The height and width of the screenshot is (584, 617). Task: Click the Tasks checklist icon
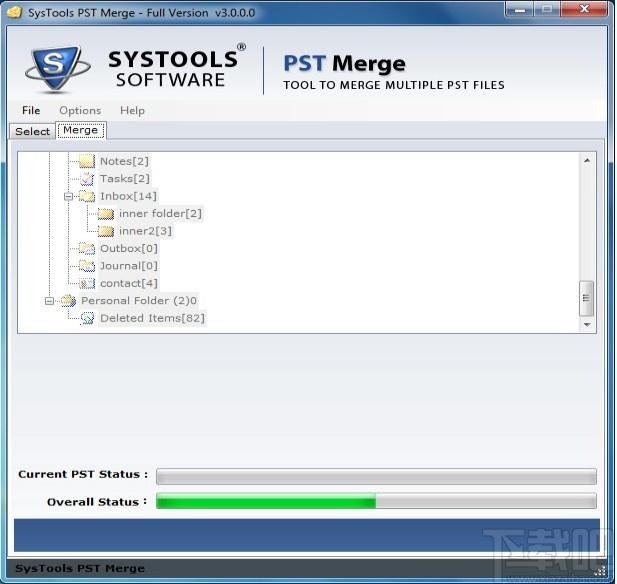[87, 179]
